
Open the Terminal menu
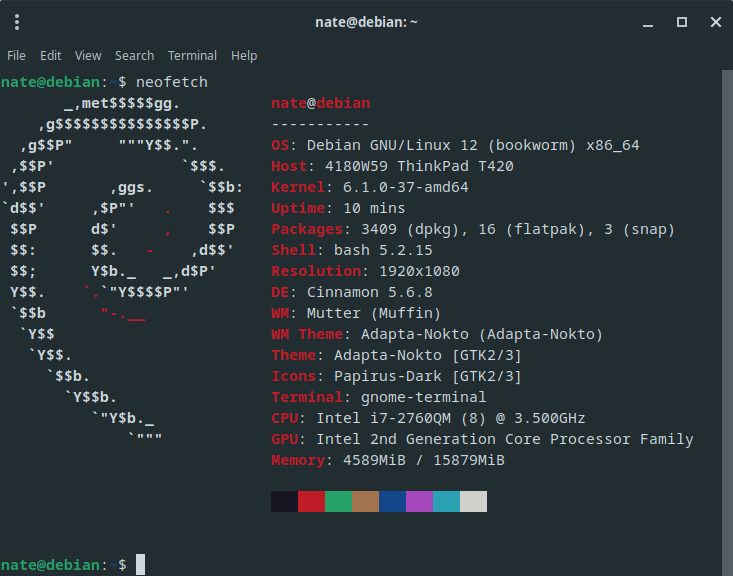coord(192,56)
